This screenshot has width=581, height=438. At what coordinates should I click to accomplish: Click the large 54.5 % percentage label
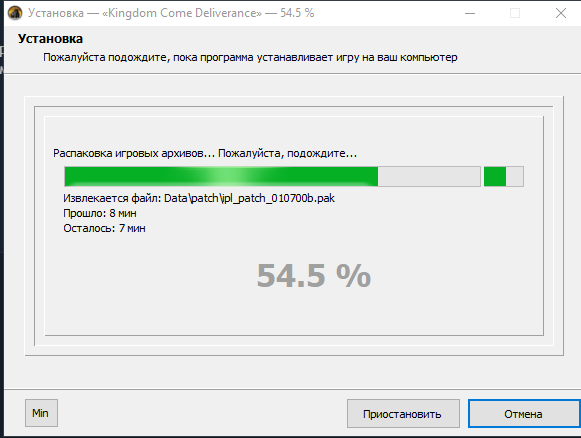(x=314, y=276)
